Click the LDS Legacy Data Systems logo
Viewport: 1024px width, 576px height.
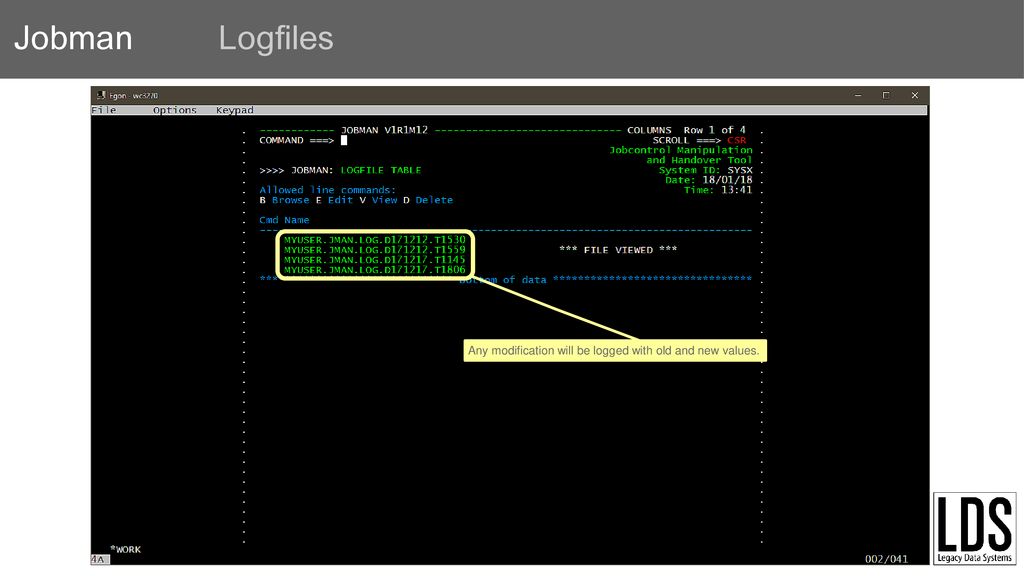point(974,528)
